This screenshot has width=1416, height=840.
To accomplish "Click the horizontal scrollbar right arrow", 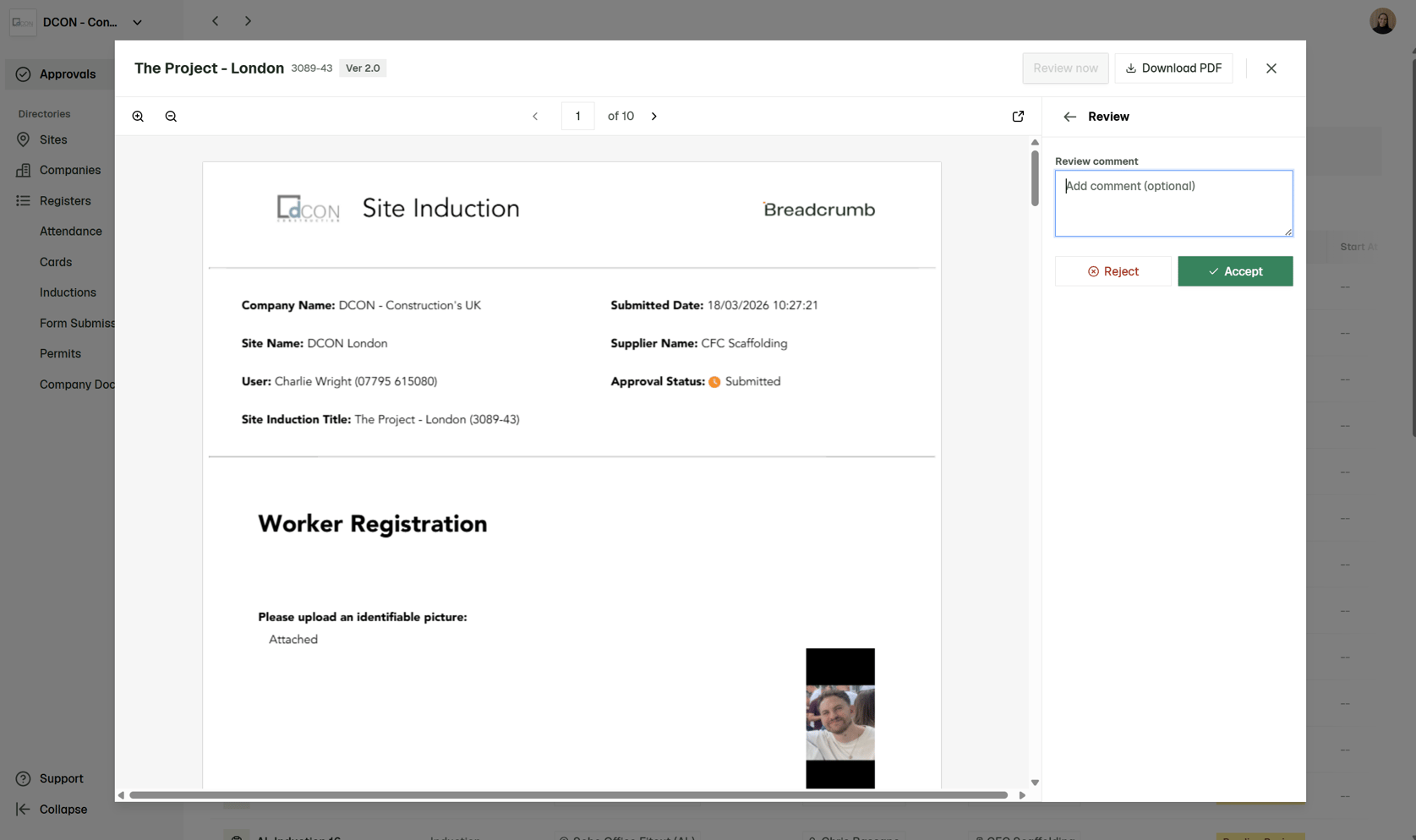I will tap(1022, 795).
